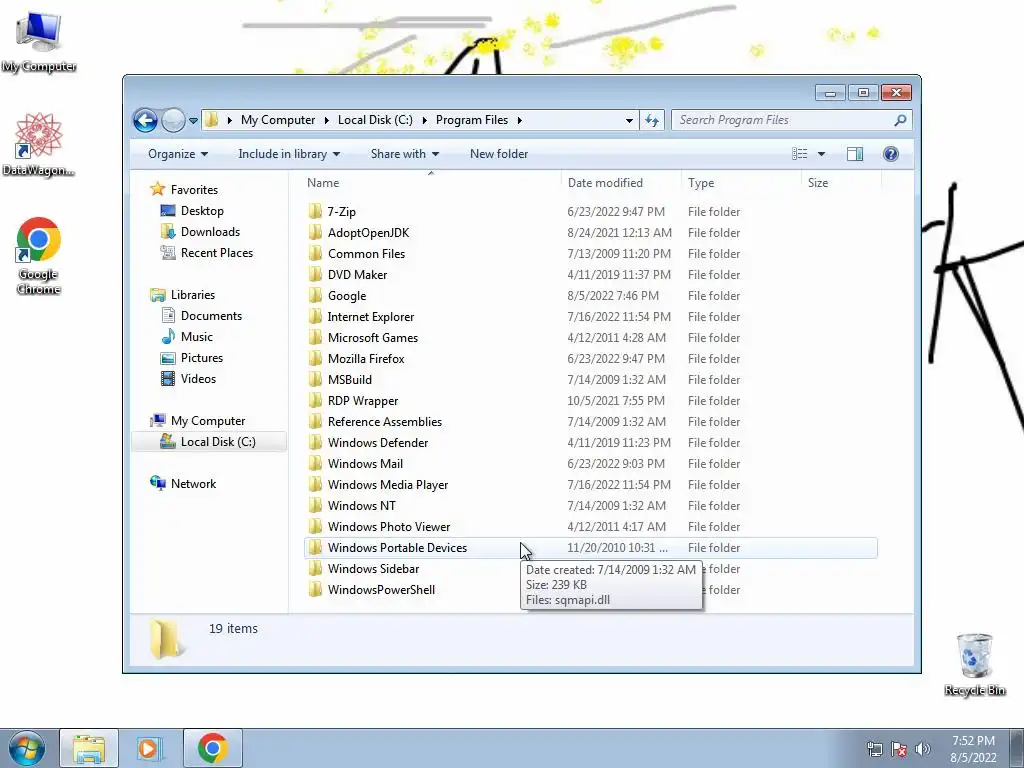1024x768 pixels.
Task: Open Recent Places under Favorites
Action: [x=216, y=253]
